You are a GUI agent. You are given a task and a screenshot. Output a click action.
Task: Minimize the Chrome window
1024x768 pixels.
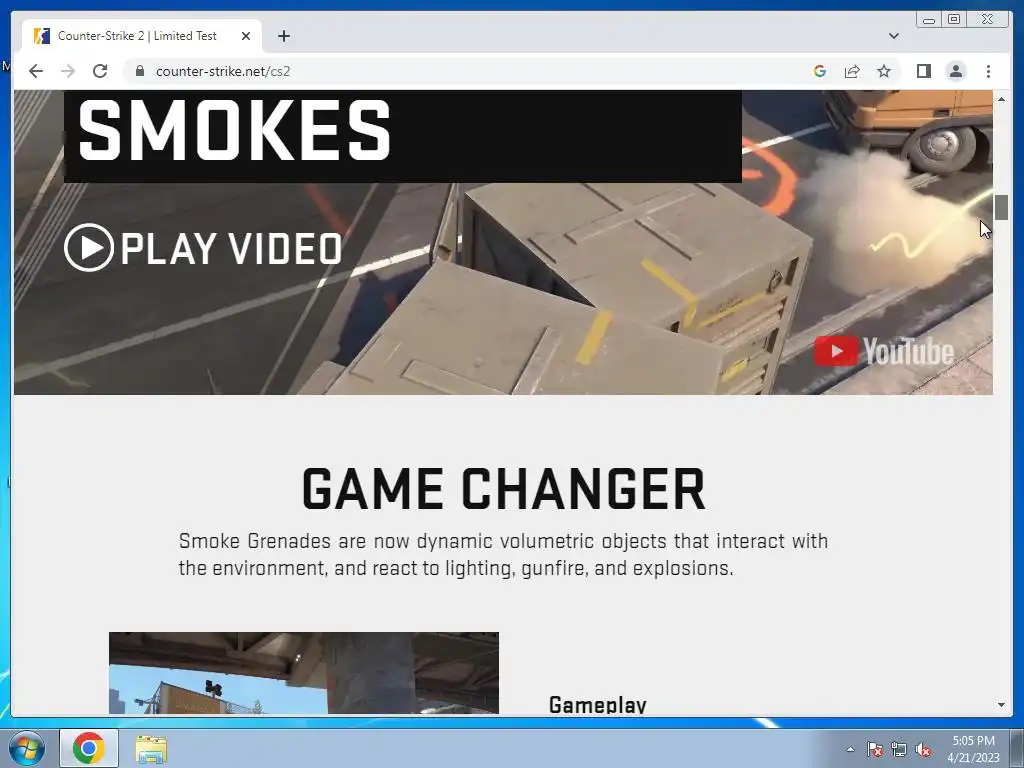929,20
